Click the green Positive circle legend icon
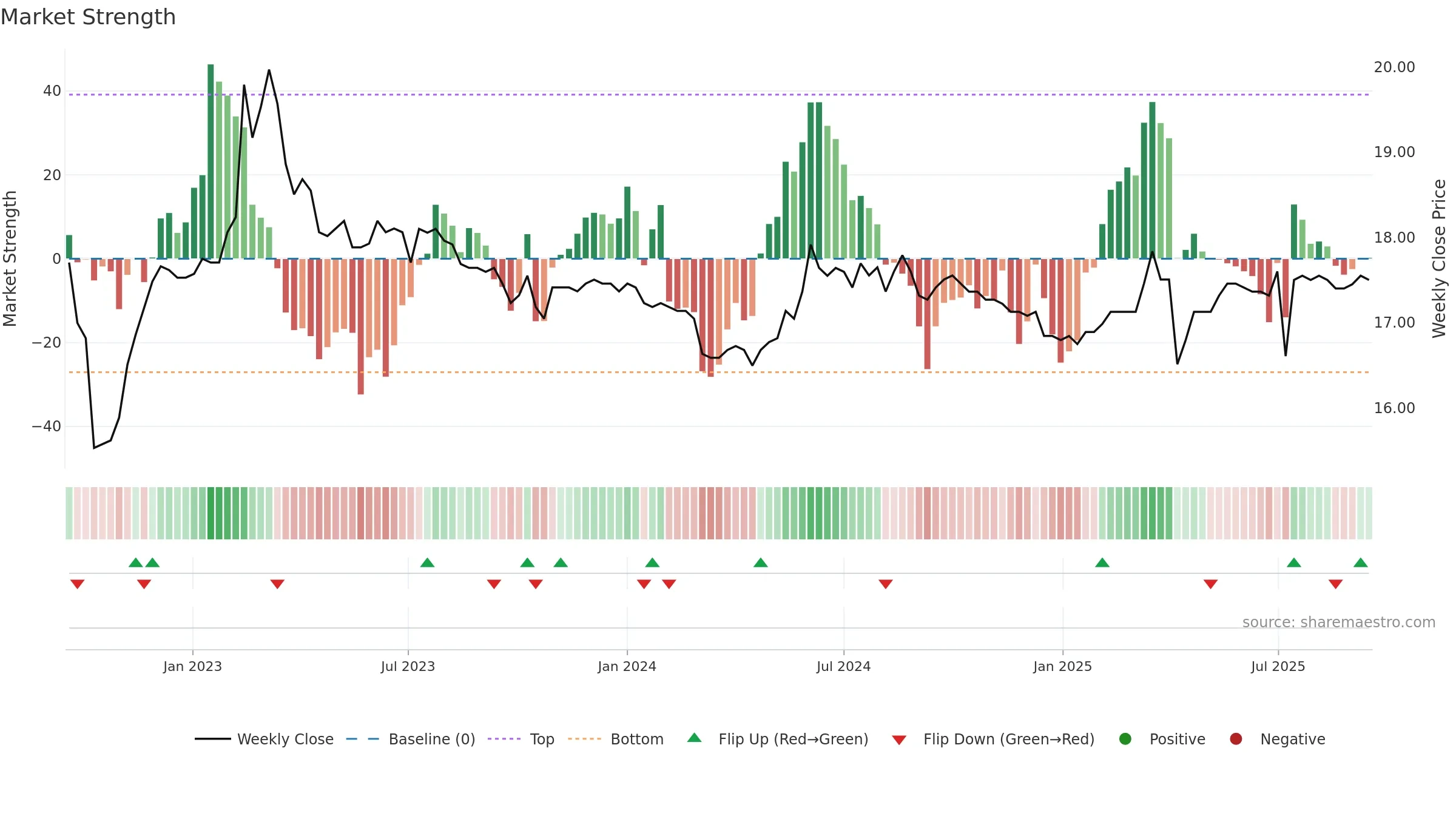Viewport: 1456px width, 819px height. click(1125, 739)
